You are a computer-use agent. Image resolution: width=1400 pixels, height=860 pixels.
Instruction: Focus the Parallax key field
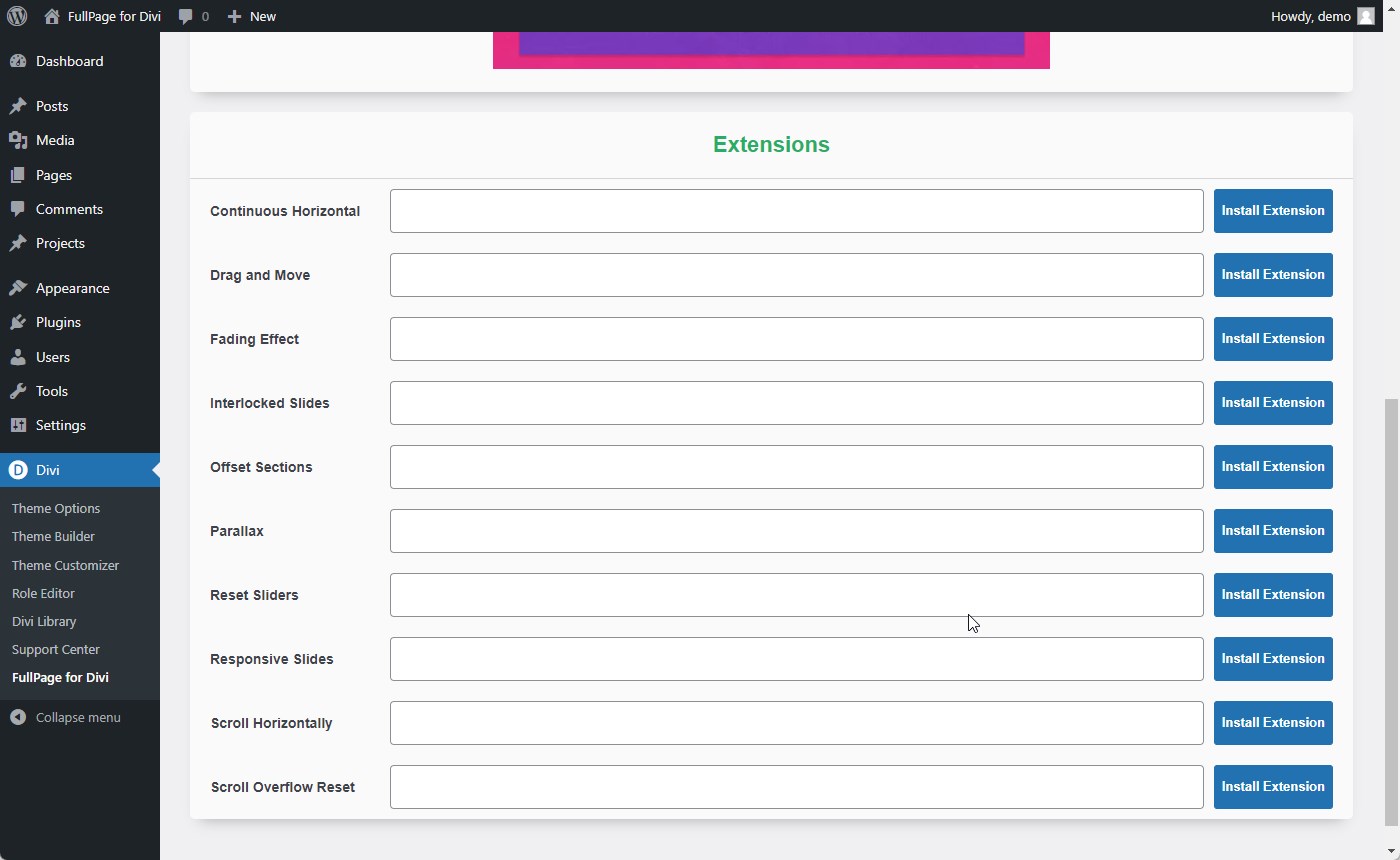click(797, 531)
